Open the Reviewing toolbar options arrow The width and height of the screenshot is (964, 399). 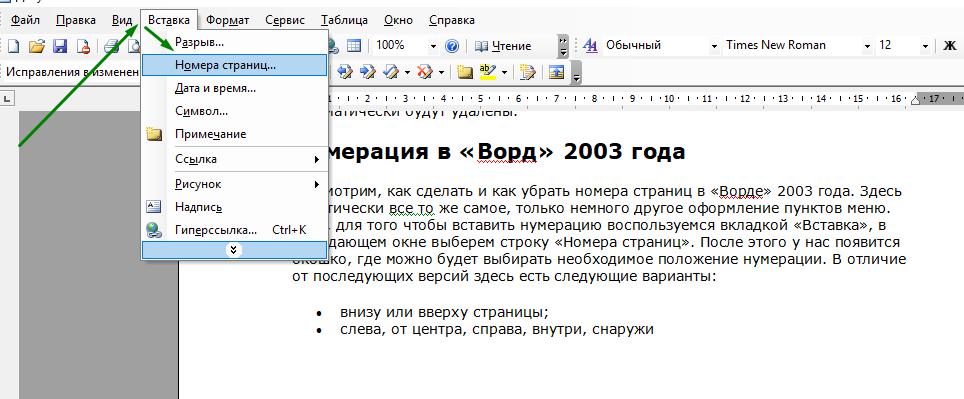(x=576, y=73)
